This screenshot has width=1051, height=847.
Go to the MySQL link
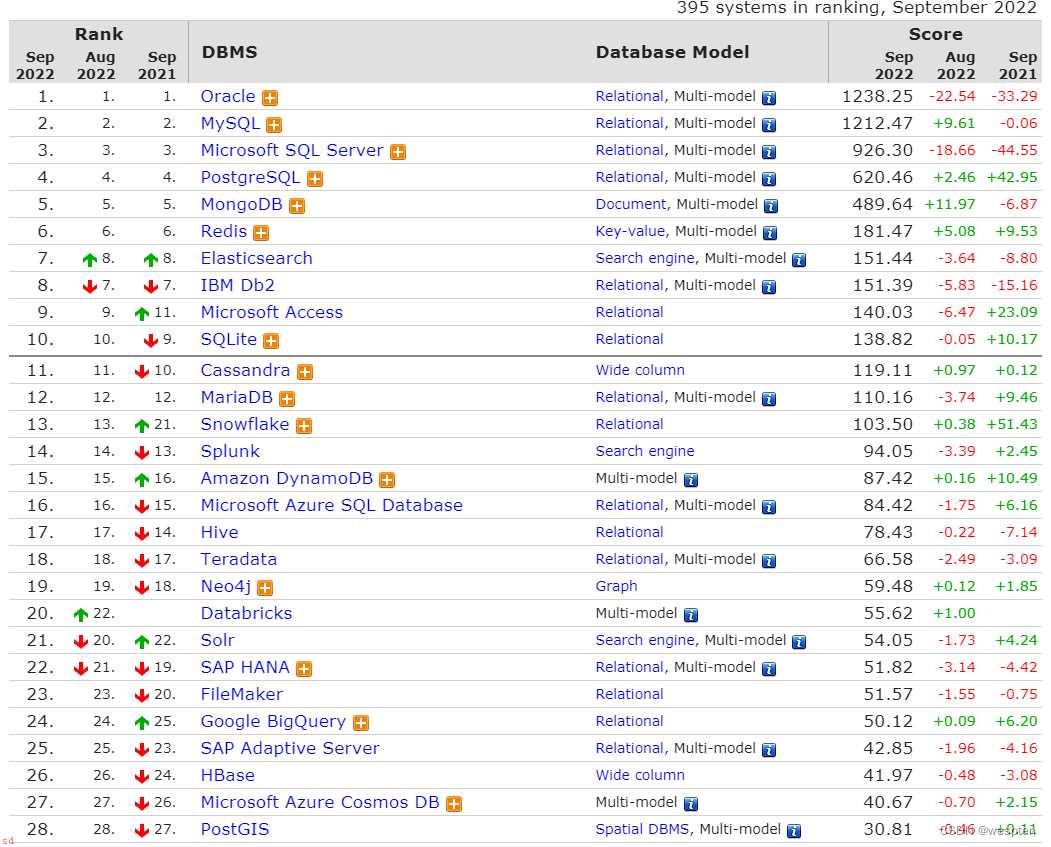point(230,123)
